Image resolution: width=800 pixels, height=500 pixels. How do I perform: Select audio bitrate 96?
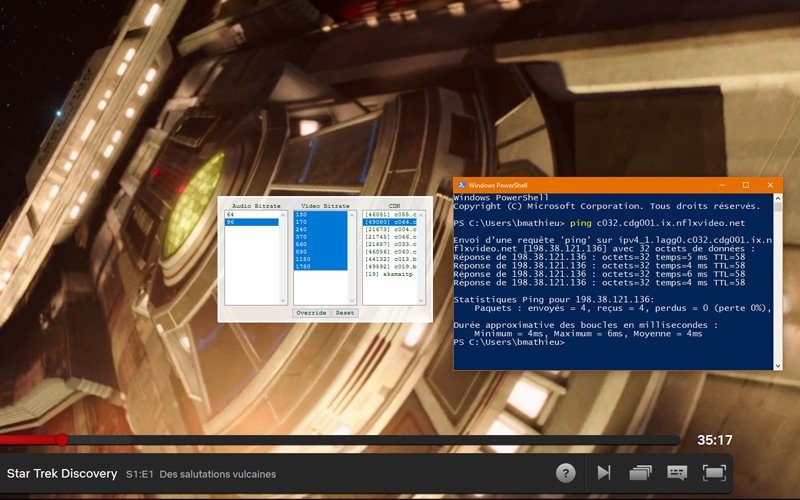(252, 222)
